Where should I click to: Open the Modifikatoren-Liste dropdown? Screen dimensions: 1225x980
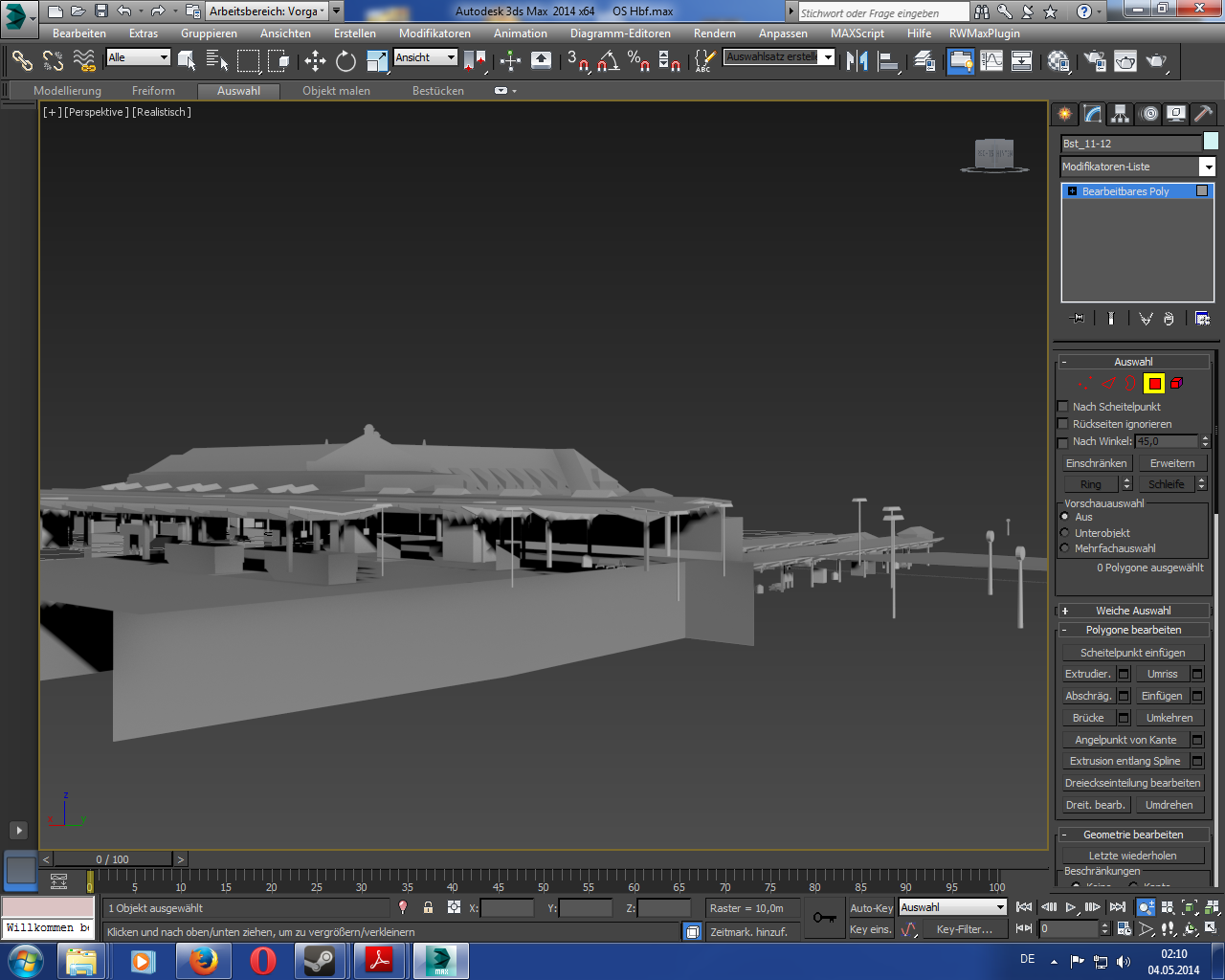(x=1208, y=167)
